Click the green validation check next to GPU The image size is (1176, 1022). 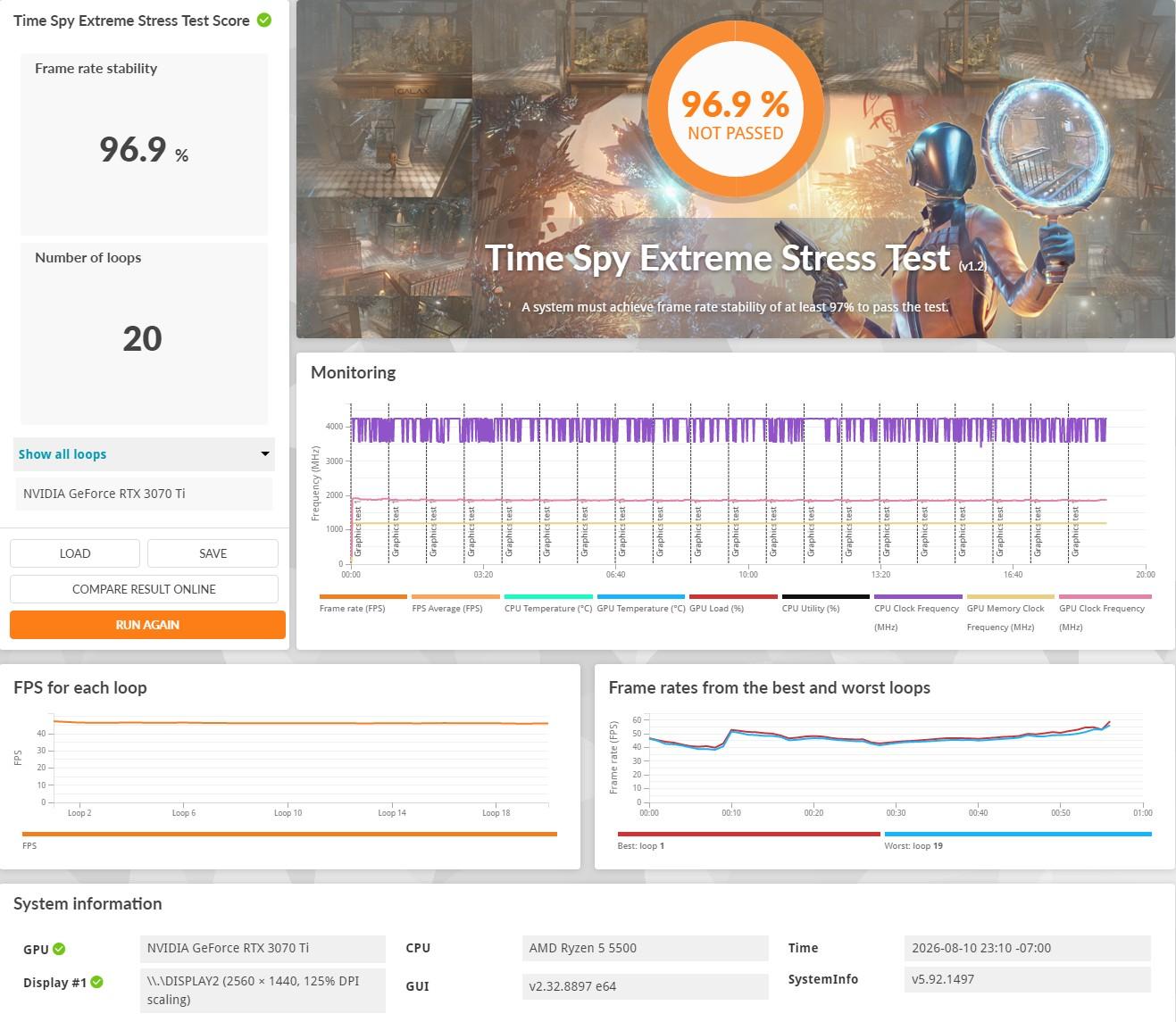point(59,949)
